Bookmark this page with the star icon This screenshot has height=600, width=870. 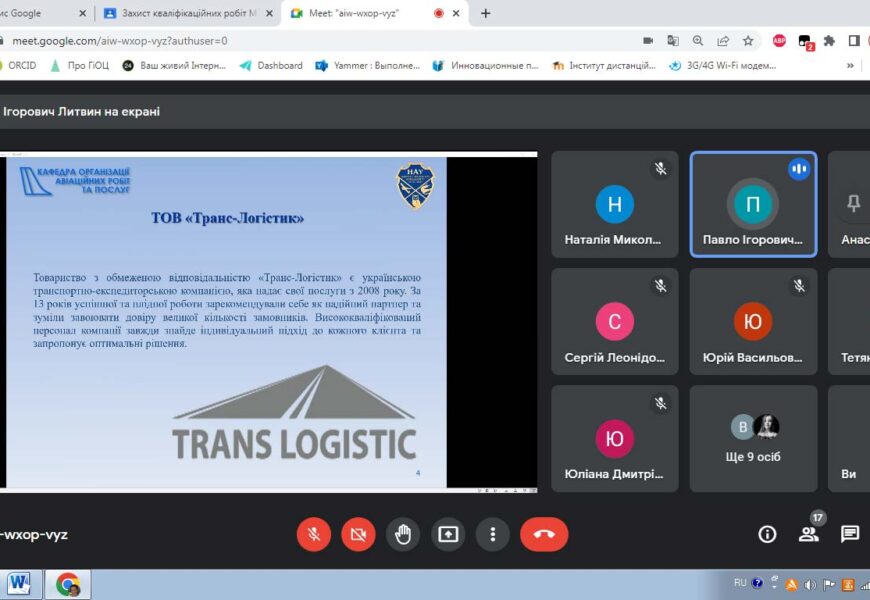click(x=748, y=41)
